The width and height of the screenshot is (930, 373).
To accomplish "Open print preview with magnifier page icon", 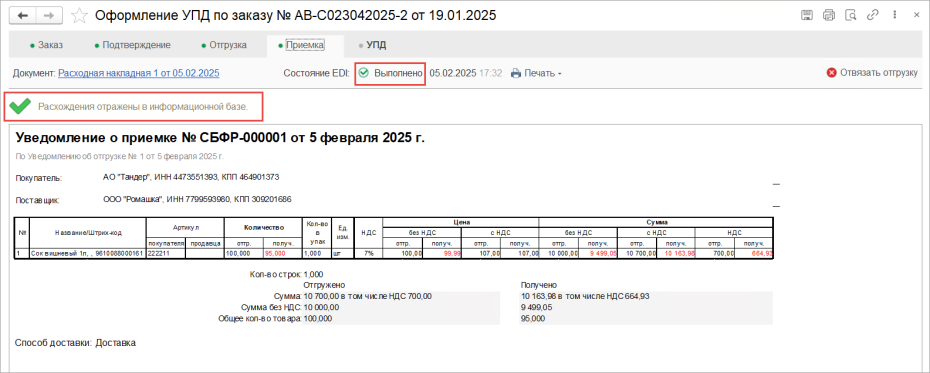I will [851, 16].
